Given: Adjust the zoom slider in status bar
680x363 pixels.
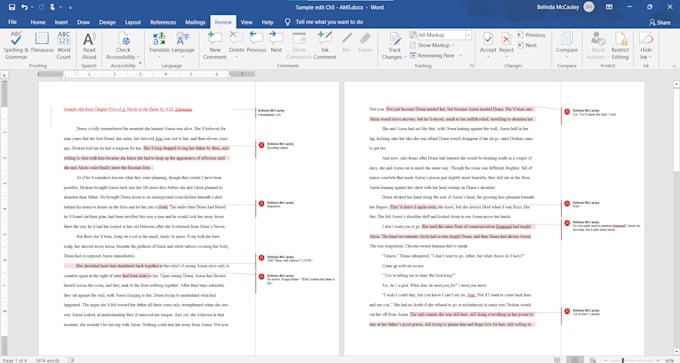Looking at the screenshot, I should point(623,360).
